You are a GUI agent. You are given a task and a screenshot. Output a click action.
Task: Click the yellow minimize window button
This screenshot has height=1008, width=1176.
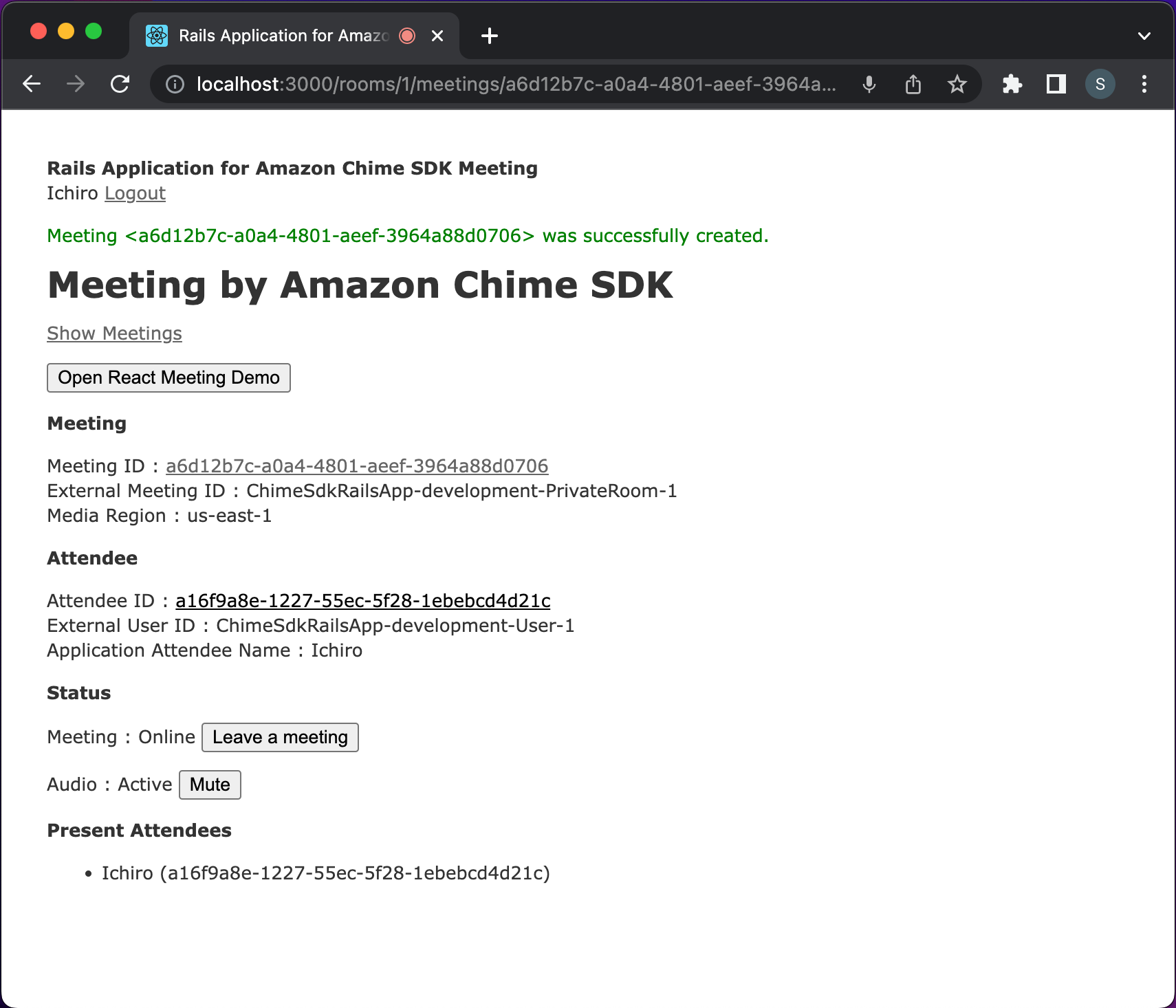pyautogui.click(x=66, y=31)
